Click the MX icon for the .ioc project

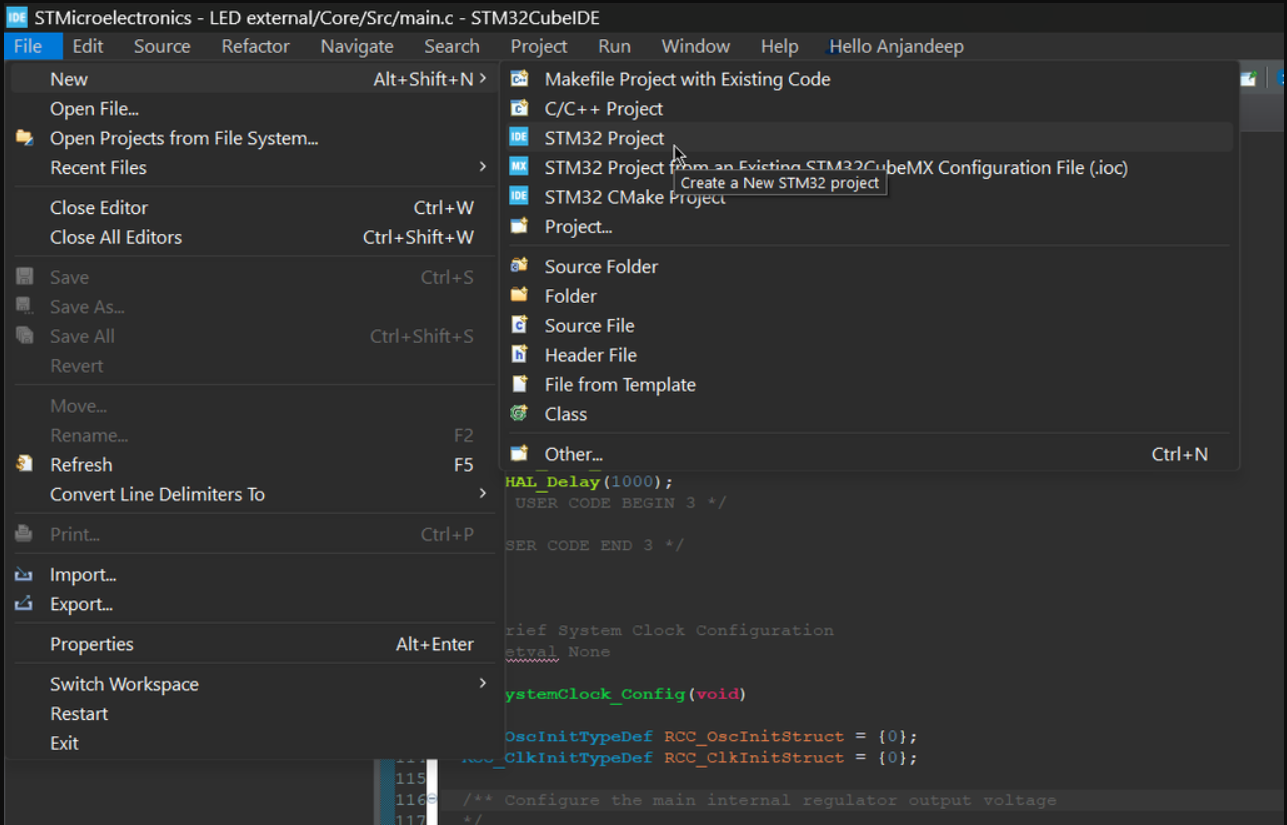(x=519, y=167)
